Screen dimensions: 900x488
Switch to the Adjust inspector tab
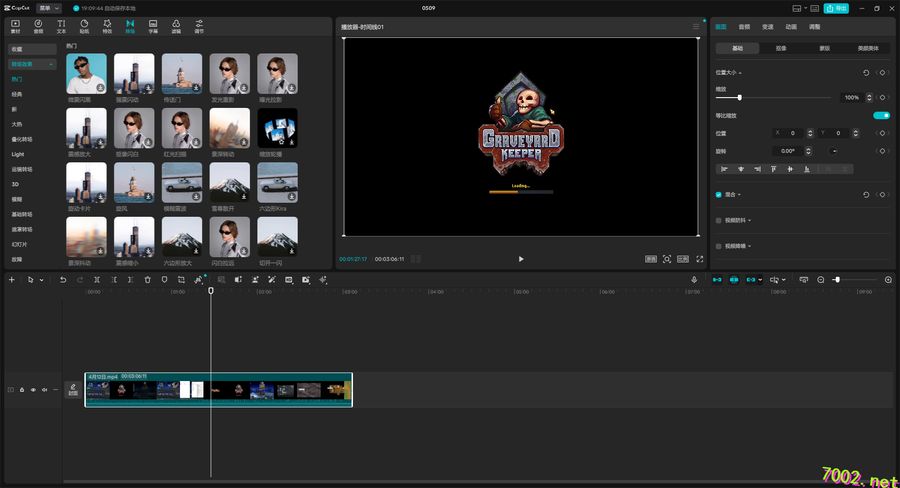point(814,27)
